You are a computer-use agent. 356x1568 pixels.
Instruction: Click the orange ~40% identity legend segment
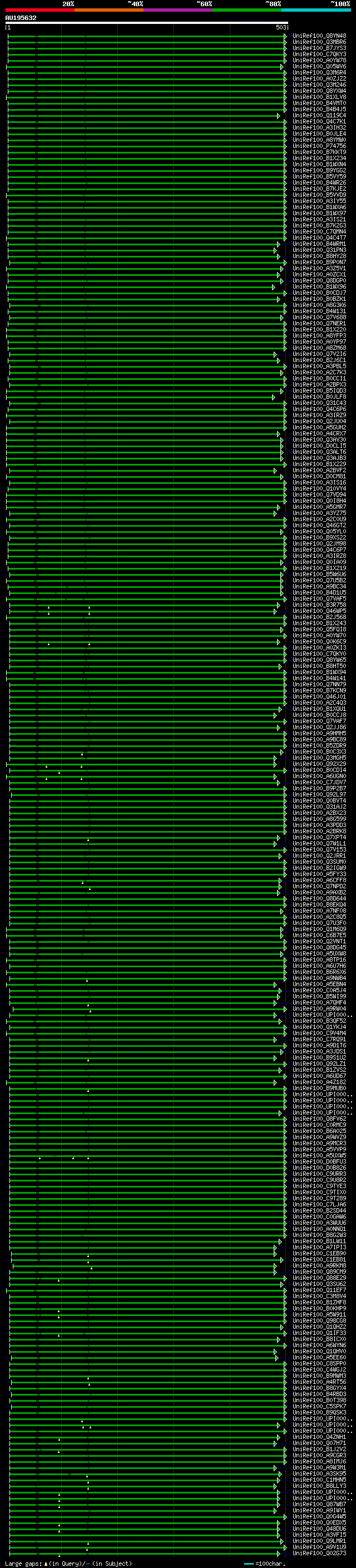coord(109,10)
